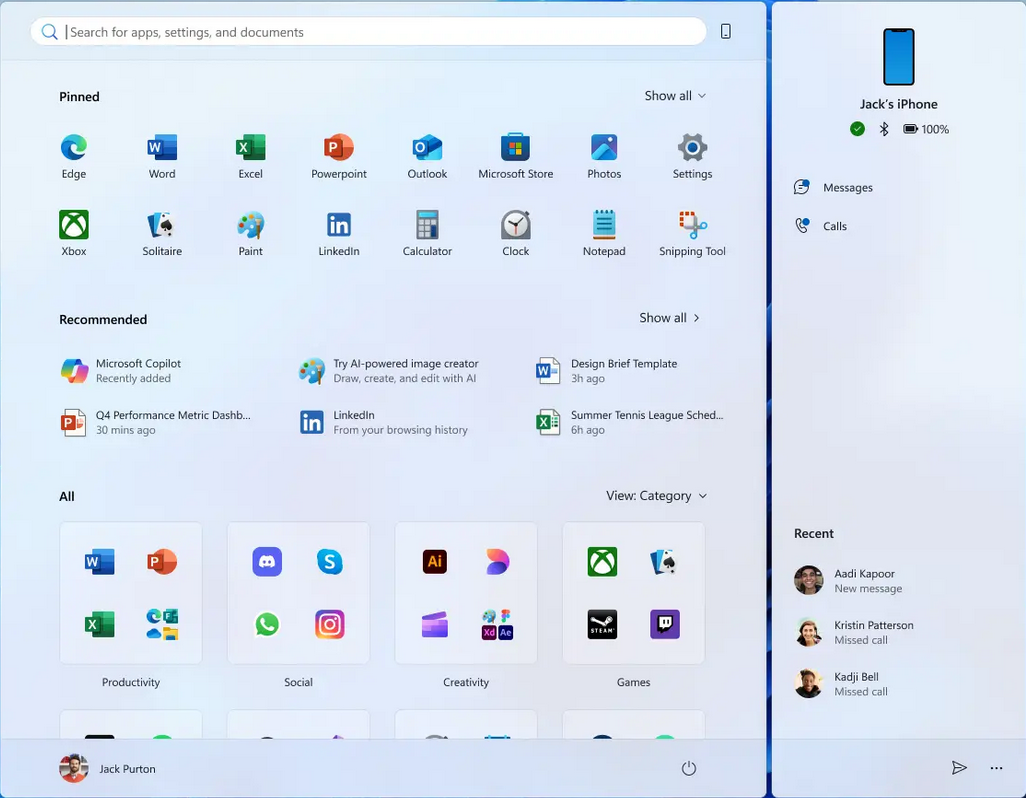Screen dimensions: 1026x798
Task: Open Aadi Kapoor new message
Action: click(x=848, y=581)
